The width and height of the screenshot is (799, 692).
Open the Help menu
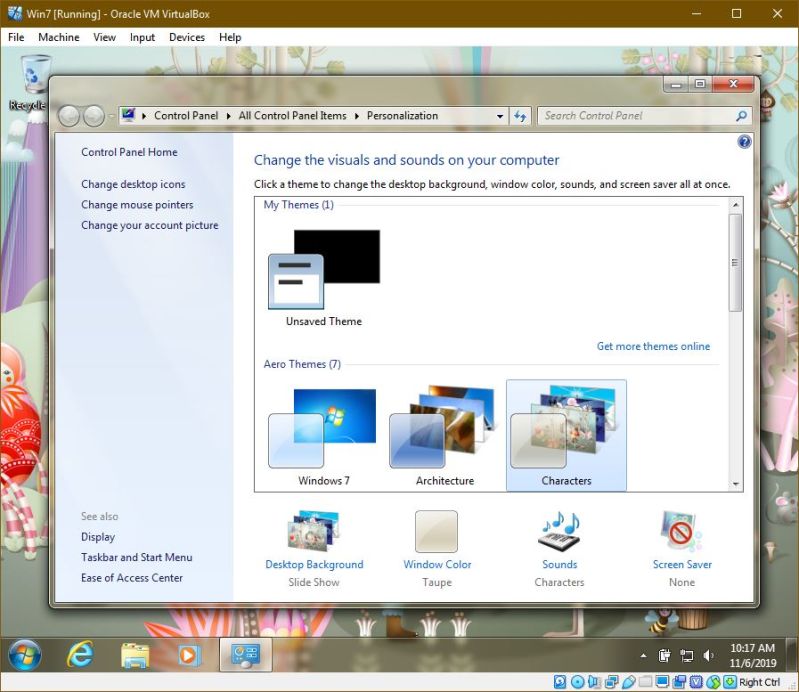click(230, 37)
